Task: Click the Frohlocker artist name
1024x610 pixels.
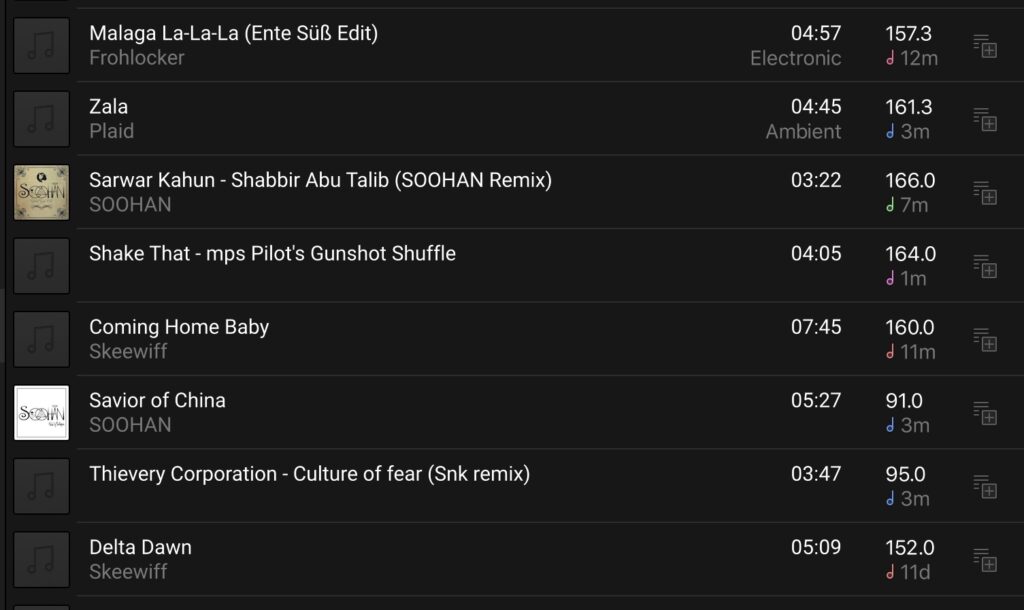Action: (137, 57)
